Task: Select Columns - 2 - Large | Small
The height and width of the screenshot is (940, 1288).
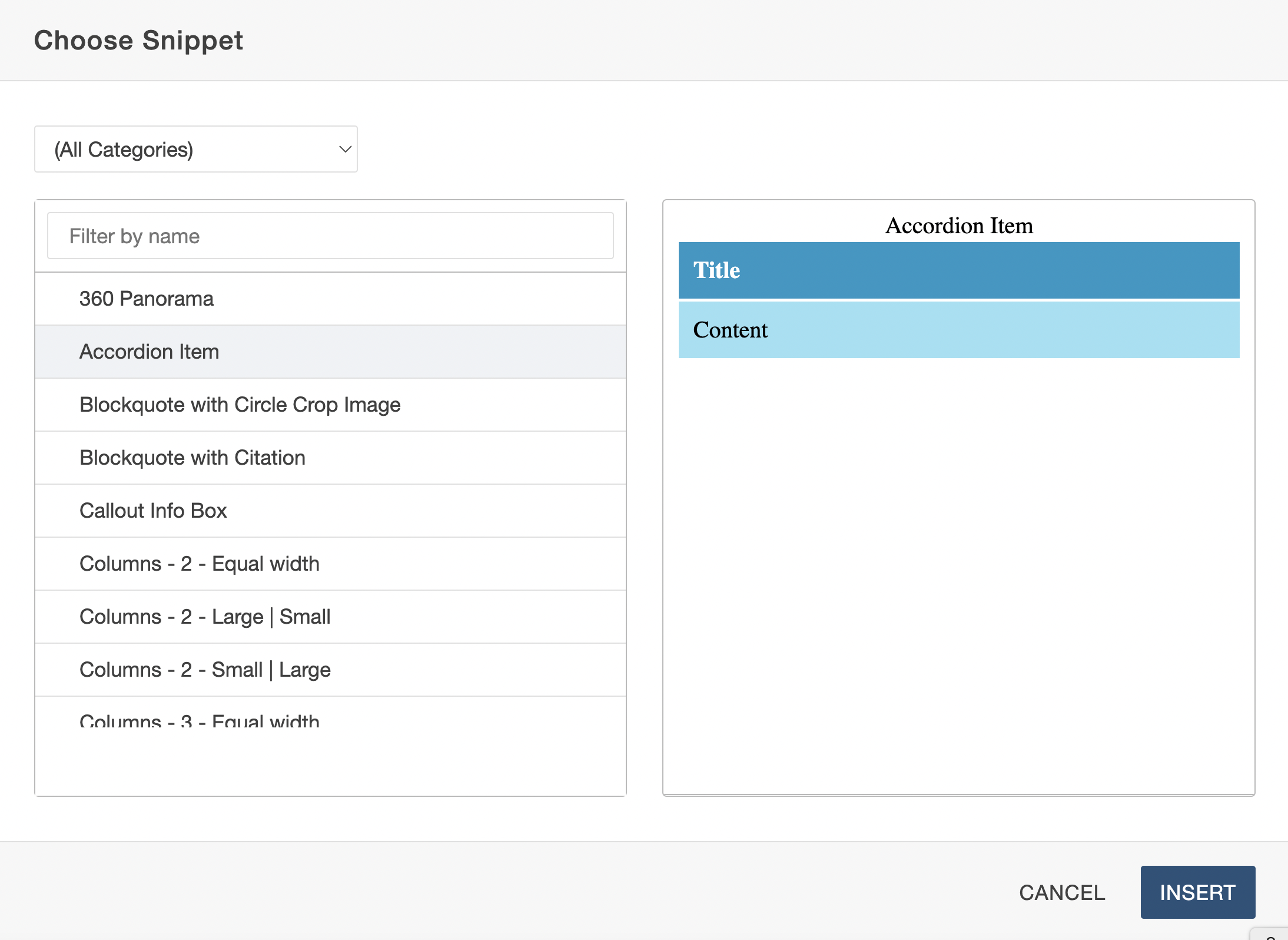Action: click(205, 617)
